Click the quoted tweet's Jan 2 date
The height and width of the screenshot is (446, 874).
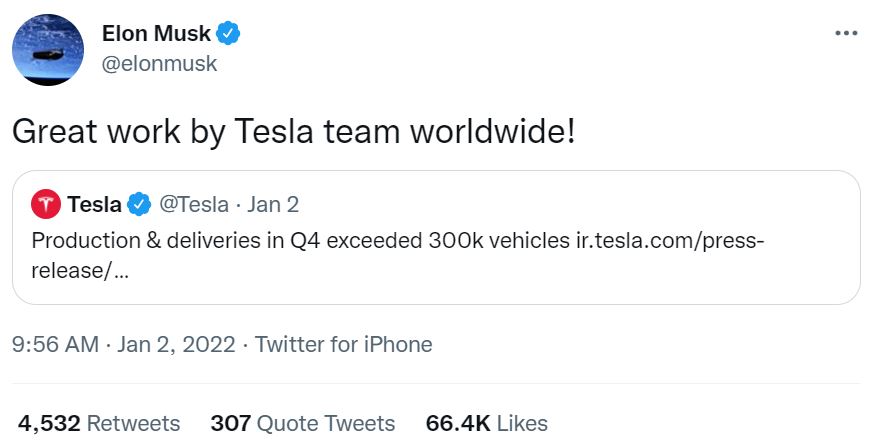point(272,205)
